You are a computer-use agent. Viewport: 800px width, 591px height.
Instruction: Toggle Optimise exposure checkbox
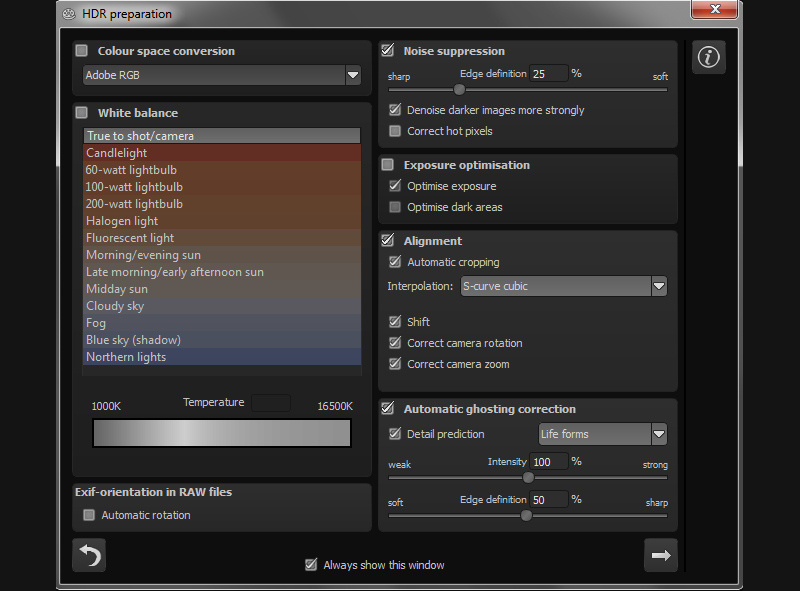[x=395, y=186]
